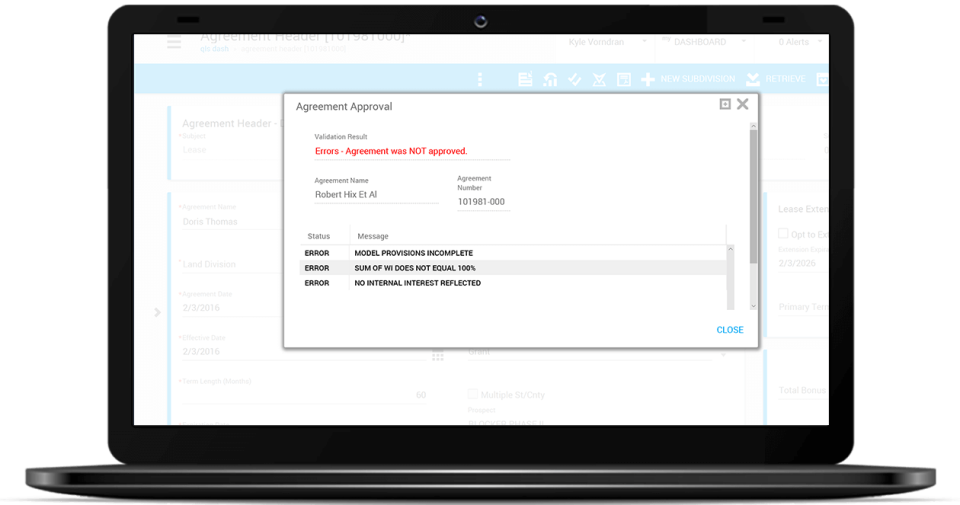Click the document notes toolbar icon
The image size is (960, 505).
525,79
